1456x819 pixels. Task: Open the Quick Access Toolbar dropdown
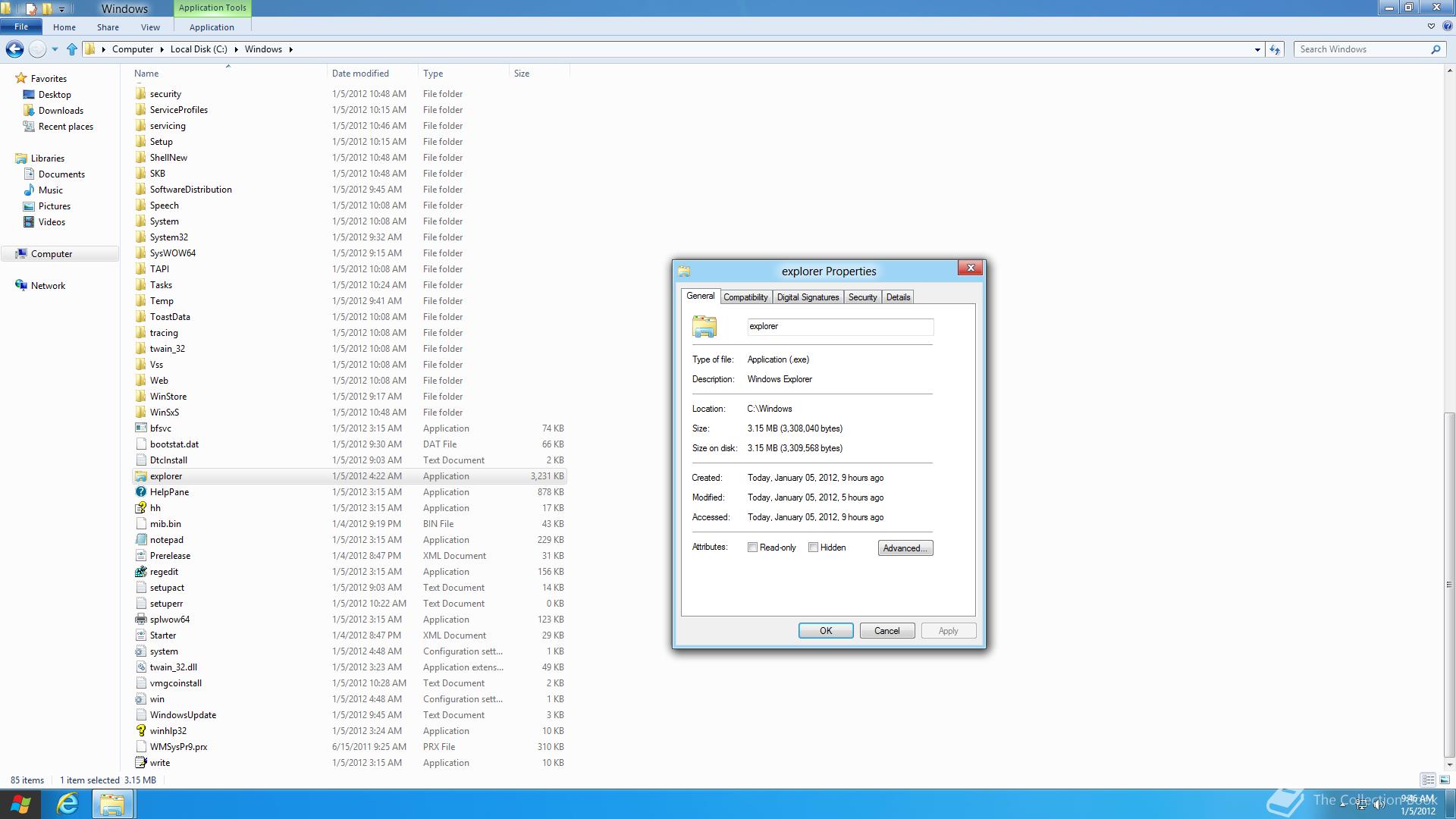[x=61, y=9]
